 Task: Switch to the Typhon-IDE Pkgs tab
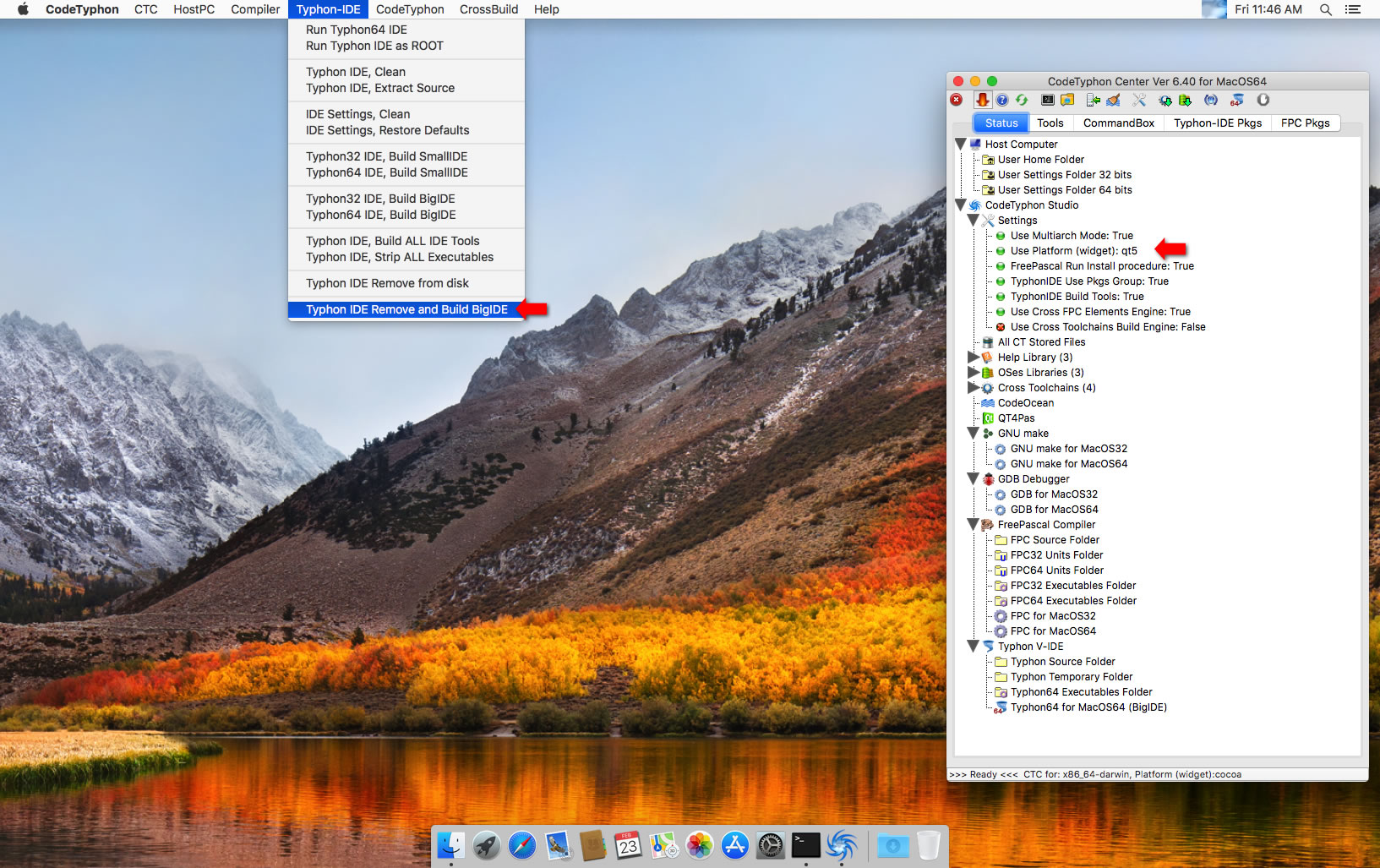(x=1218, y=123)
